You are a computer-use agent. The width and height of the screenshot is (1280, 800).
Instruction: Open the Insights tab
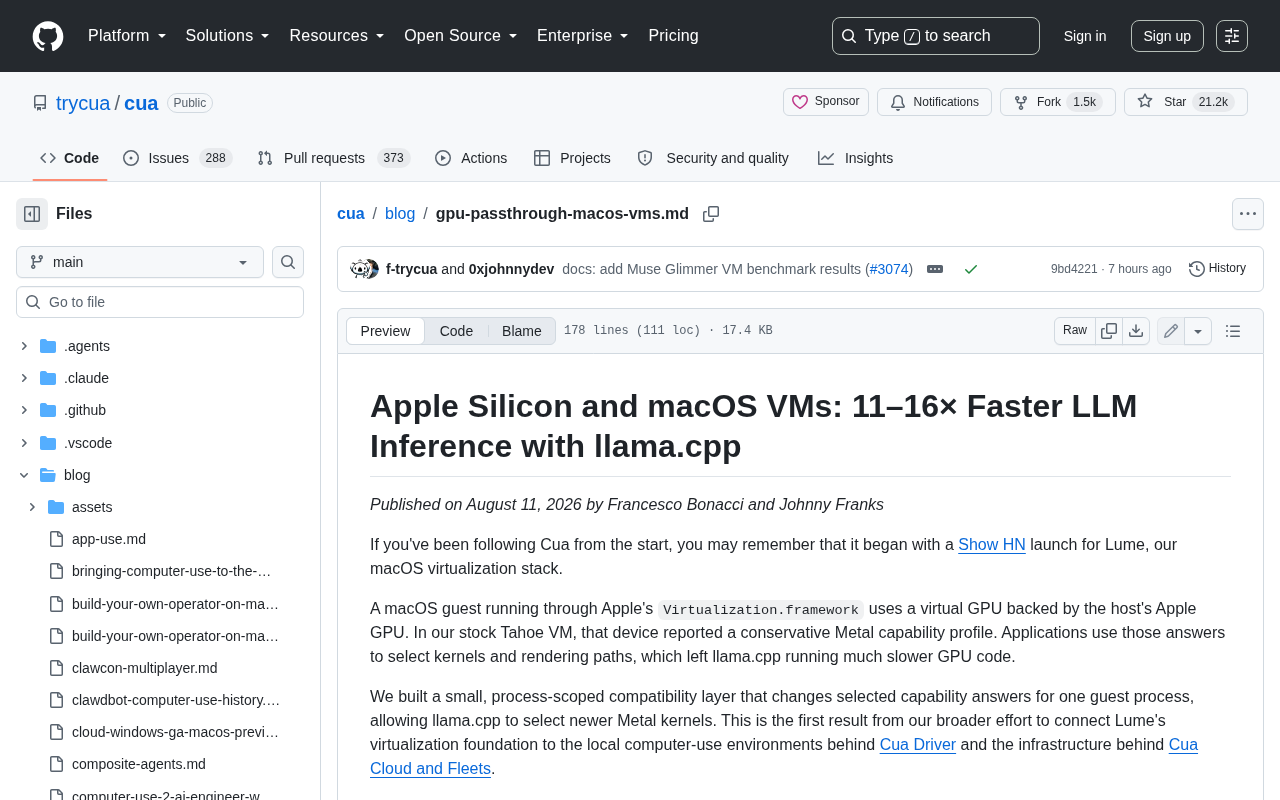855,158
